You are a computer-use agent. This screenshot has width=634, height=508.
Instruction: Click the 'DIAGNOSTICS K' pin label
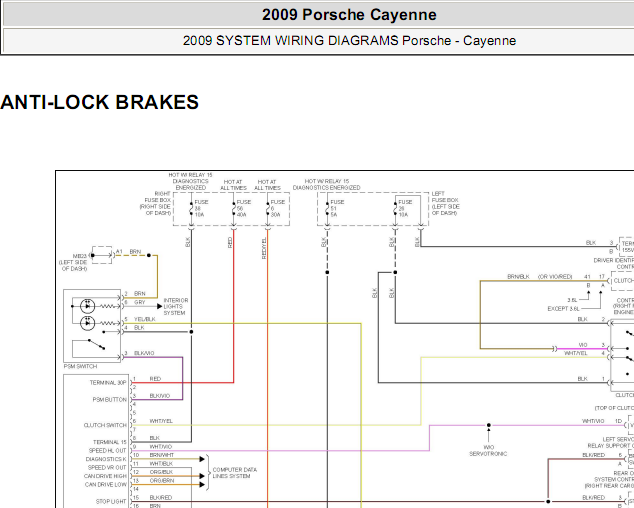[x=106, y=459]
